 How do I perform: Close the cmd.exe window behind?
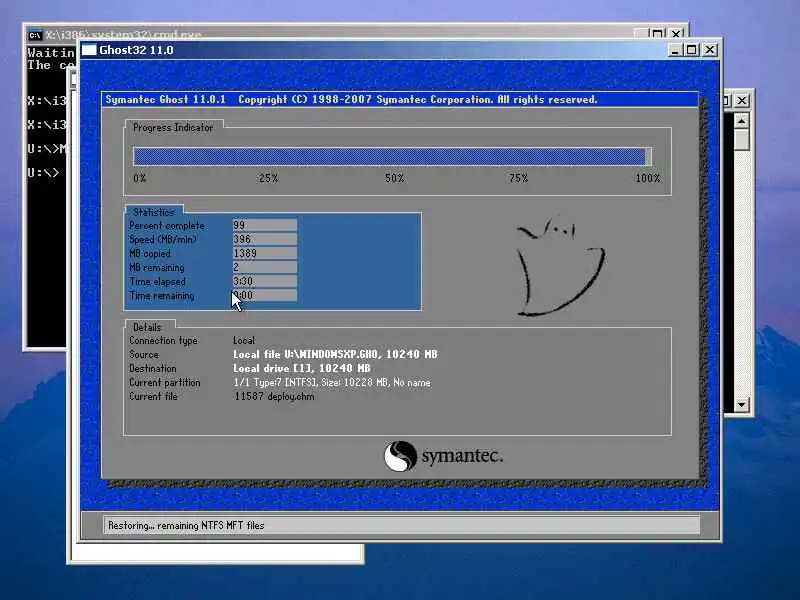(x=676, y=34)
